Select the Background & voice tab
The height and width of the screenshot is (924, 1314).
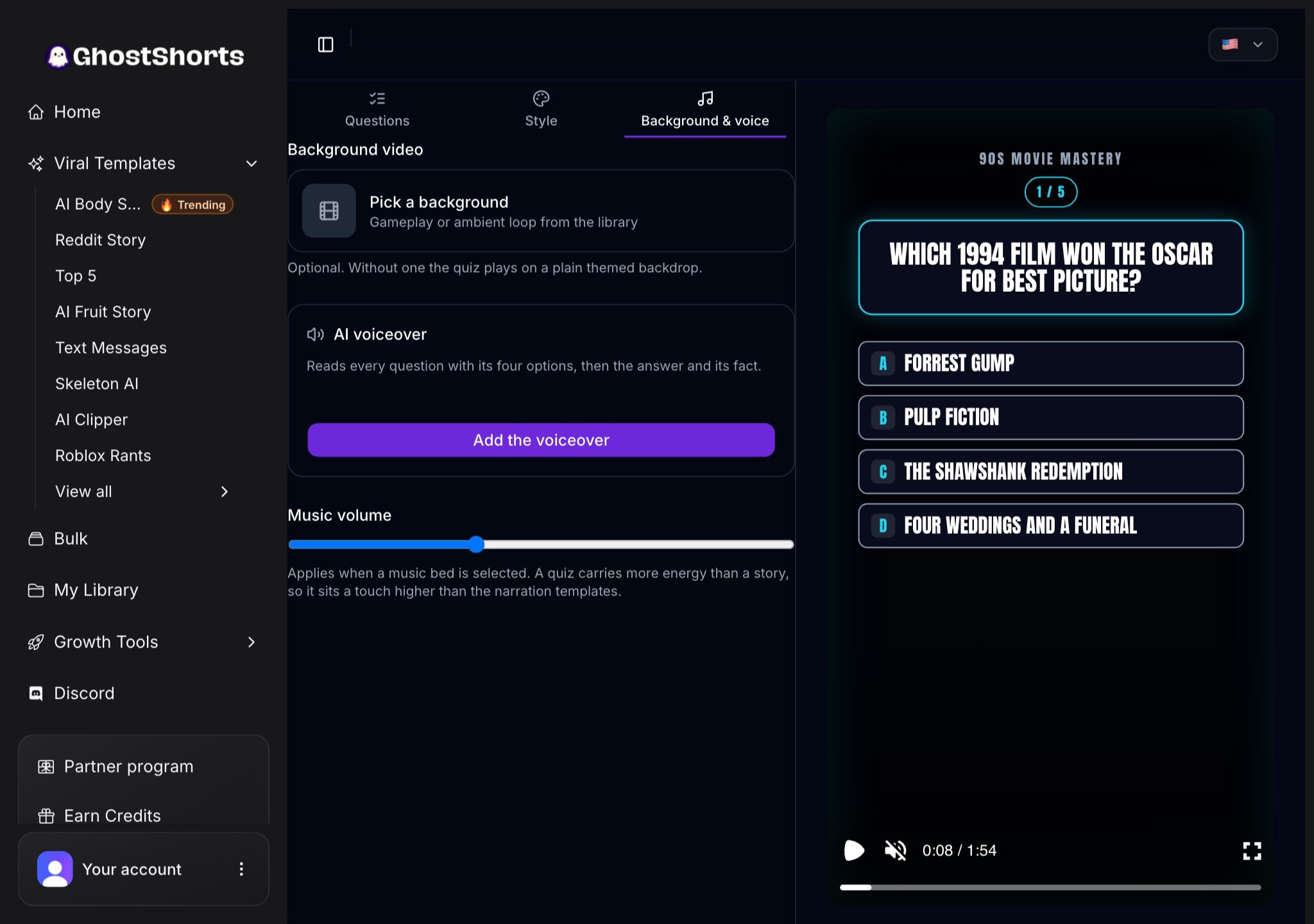pyautogui.click(x=705, y=110)
